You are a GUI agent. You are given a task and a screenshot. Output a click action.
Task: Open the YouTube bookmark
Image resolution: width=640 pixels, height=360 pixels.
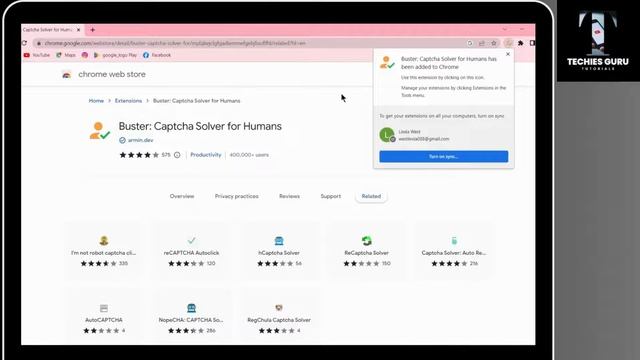(37, 55)
